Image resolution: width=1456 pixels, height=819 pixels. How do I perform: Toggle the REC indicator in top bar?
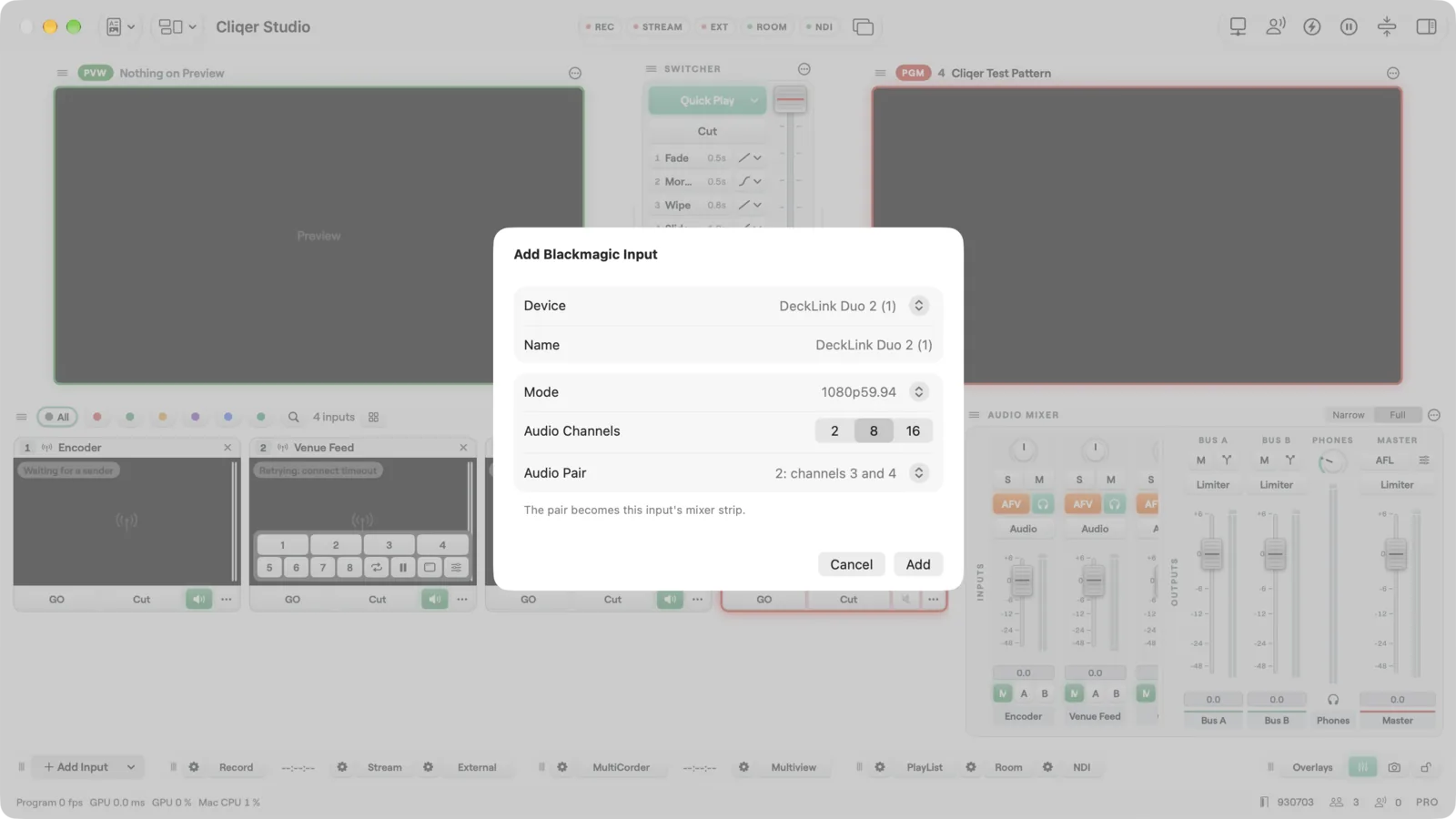tap(600, 27)
